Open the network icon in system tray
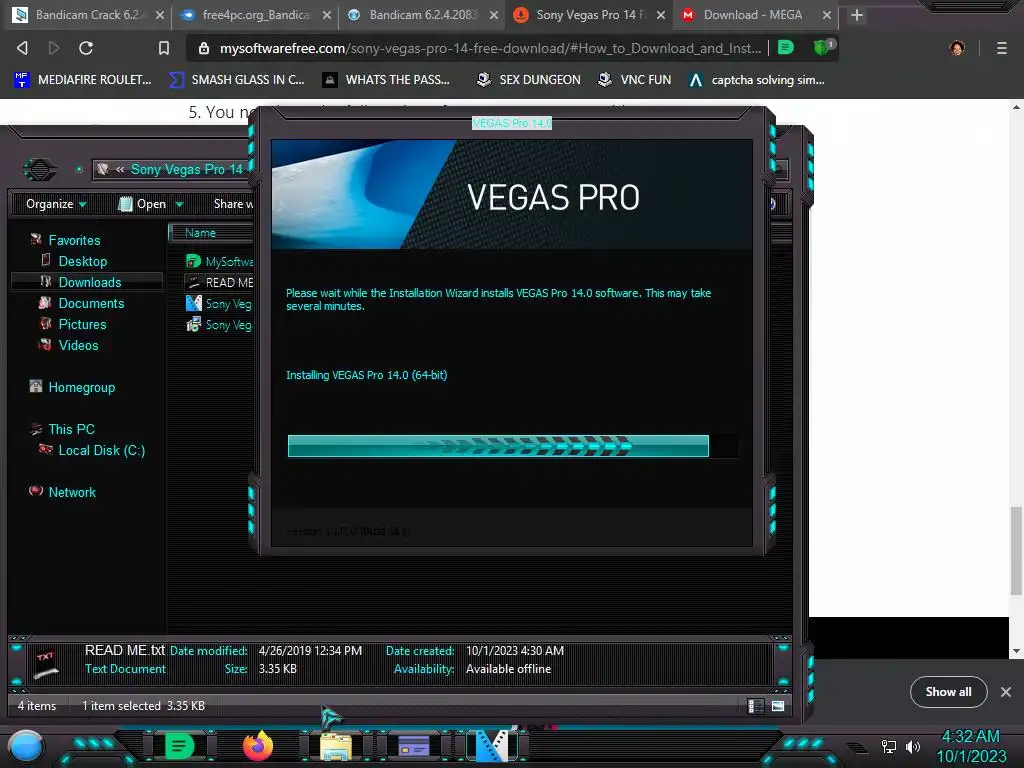 pyautogui.click(x=889, y=746)
